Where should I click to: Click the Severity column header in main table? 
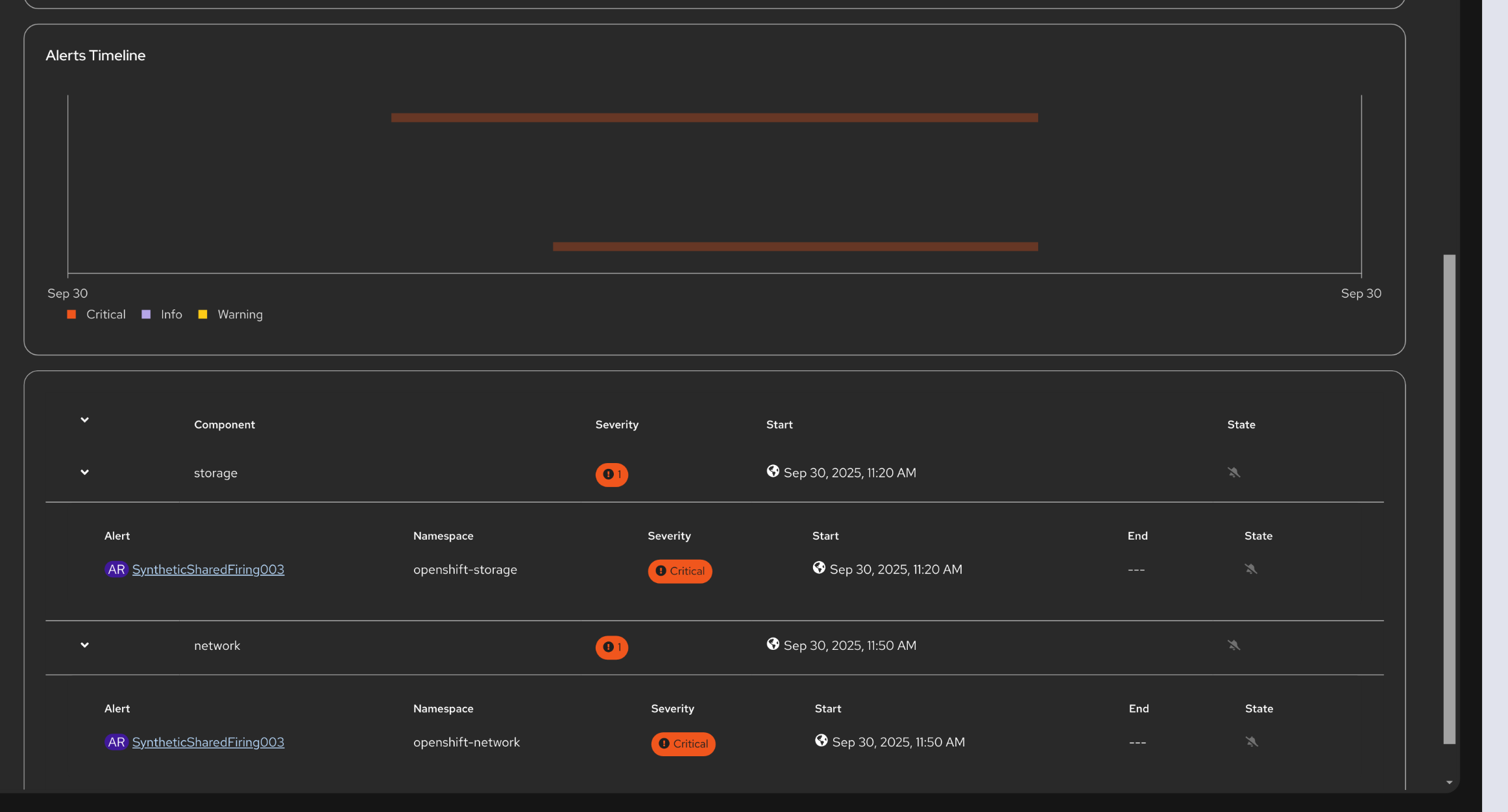click(616, 425)
